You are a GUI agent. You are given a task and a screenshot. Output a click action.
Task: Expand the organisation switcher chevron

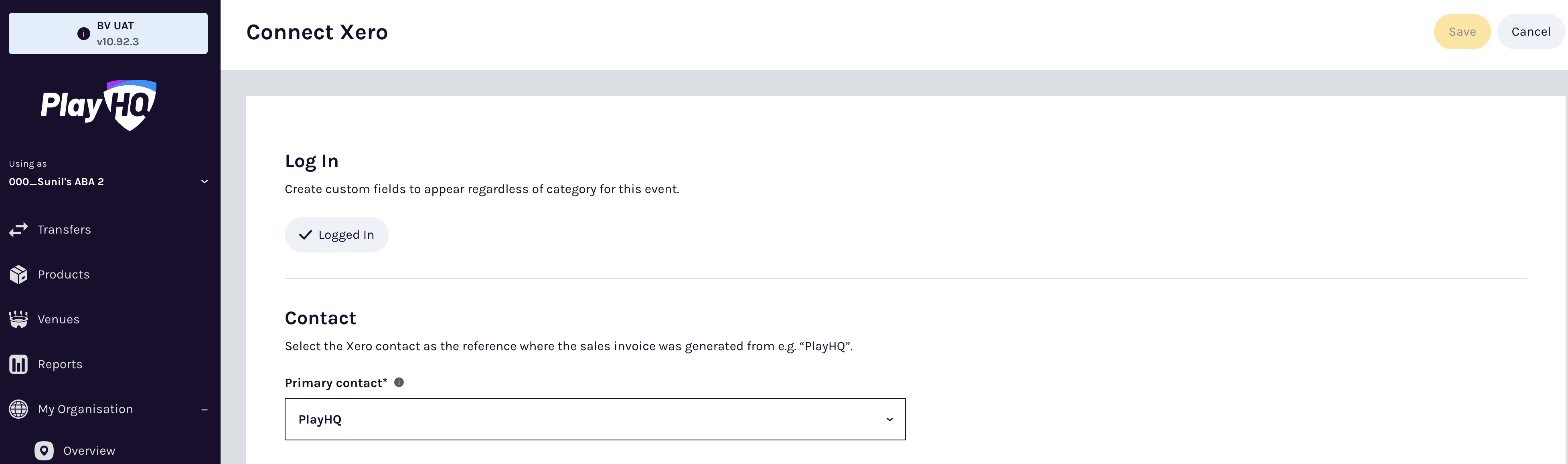(x=204, y=181)
